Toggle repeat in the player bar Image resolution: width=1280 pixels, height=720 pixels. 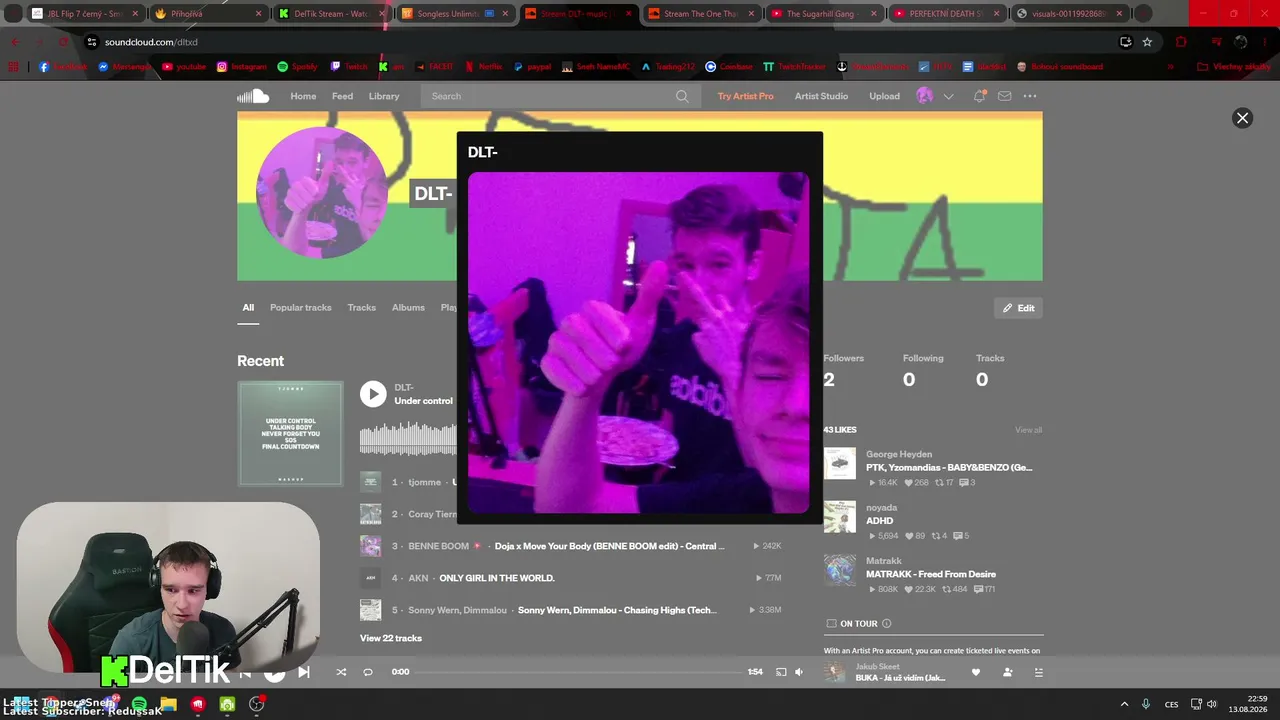coord(368,672)
